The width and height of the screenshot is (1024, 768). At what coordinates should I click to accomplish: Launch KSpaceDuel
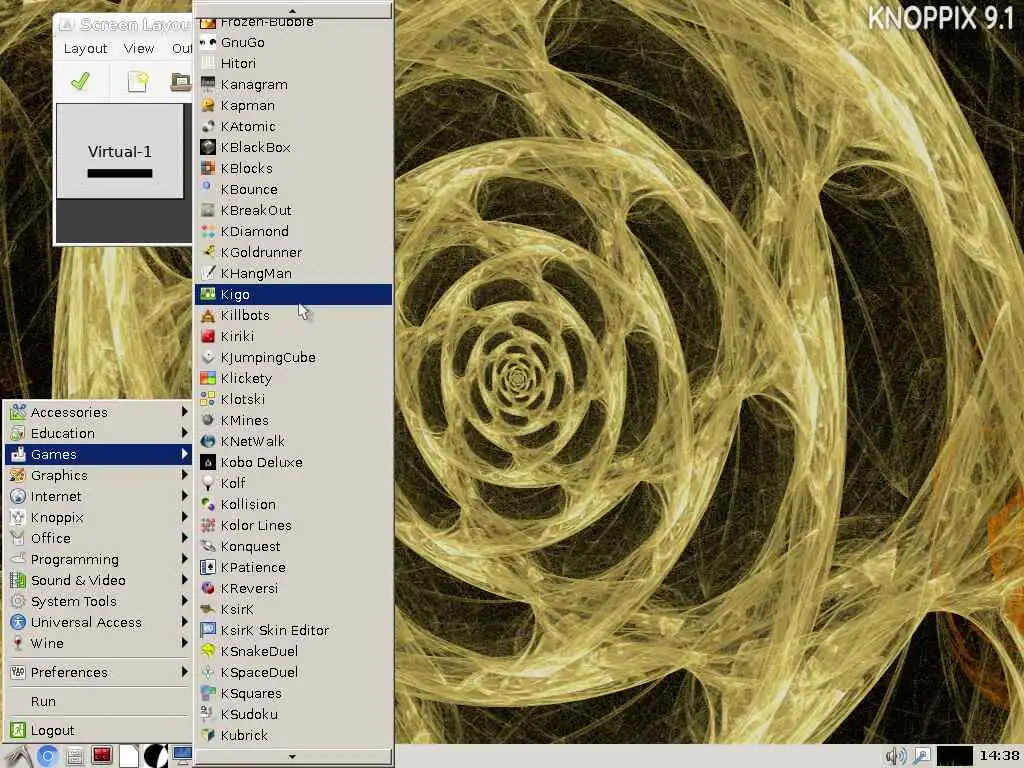[x=293, y=672]
